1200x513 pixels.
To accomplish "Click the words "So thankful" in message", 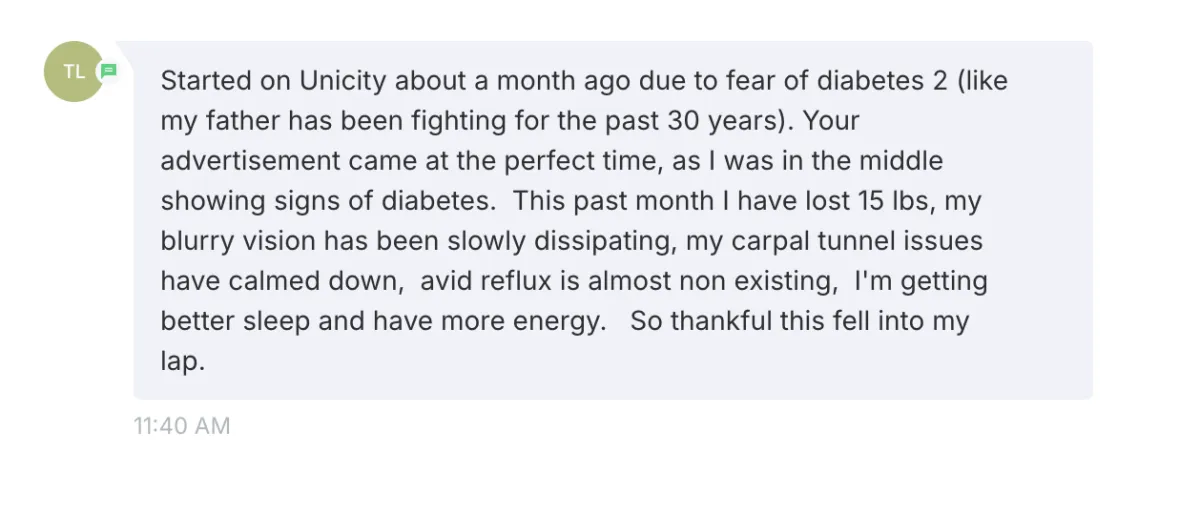I will pyautogui.click(x=706, y=322).
